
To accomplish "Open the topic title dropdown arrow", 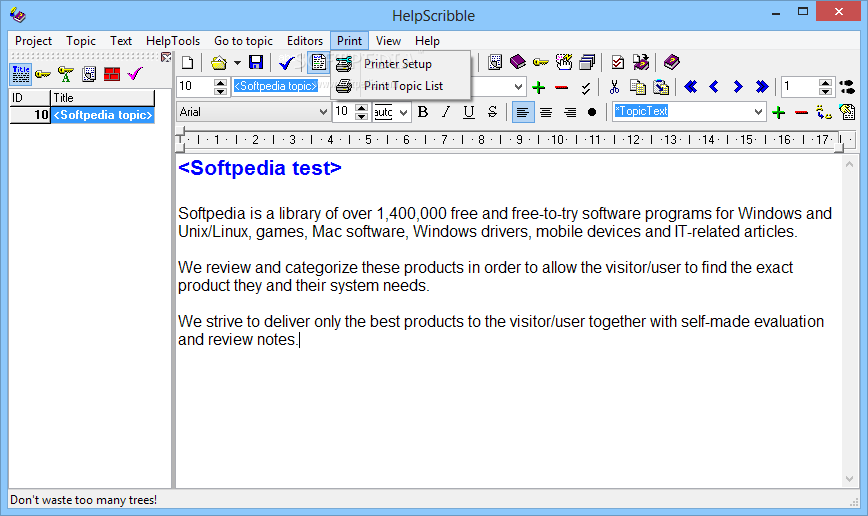I will (x=518, y=87).
